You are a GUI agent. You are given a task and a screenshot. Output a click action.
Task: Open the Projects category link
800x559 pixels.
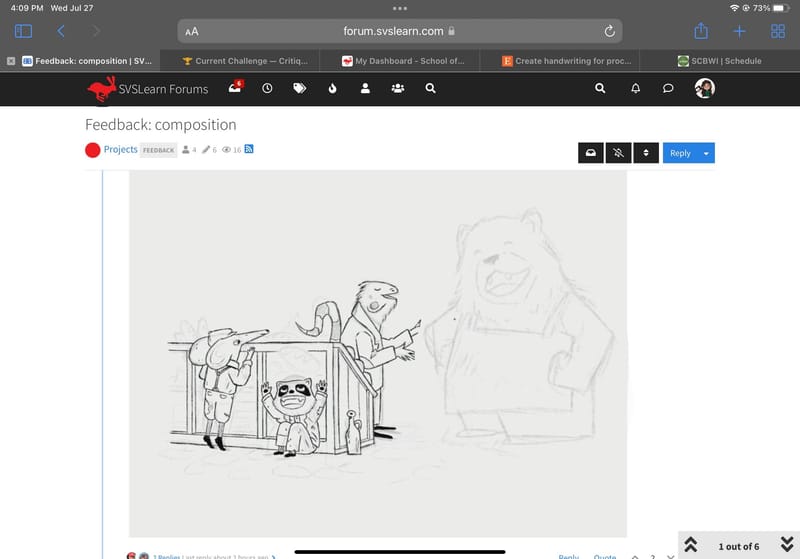pyautogui.click(x=121, y=150)
